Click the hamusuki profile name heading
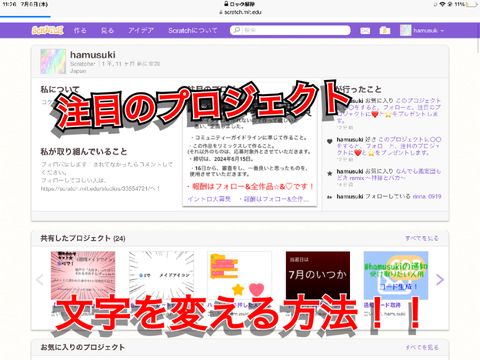 coord(93,55)
